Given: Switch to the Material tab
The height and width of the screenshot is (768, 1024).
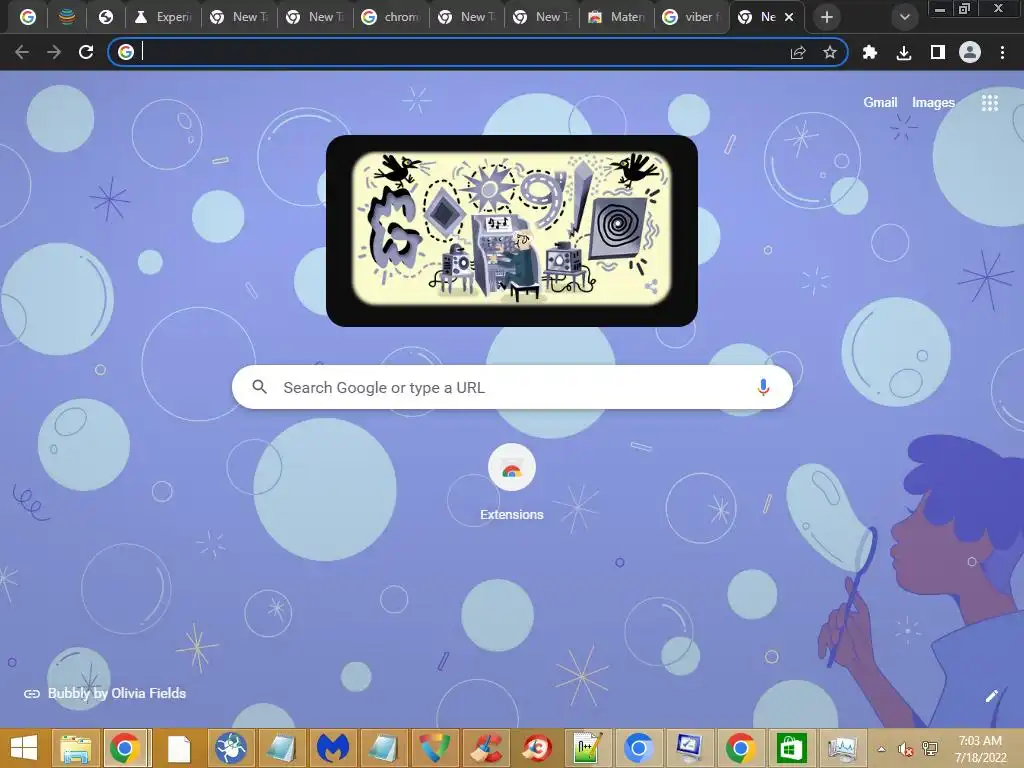Looking at the screenshot, I should point(618,17).
